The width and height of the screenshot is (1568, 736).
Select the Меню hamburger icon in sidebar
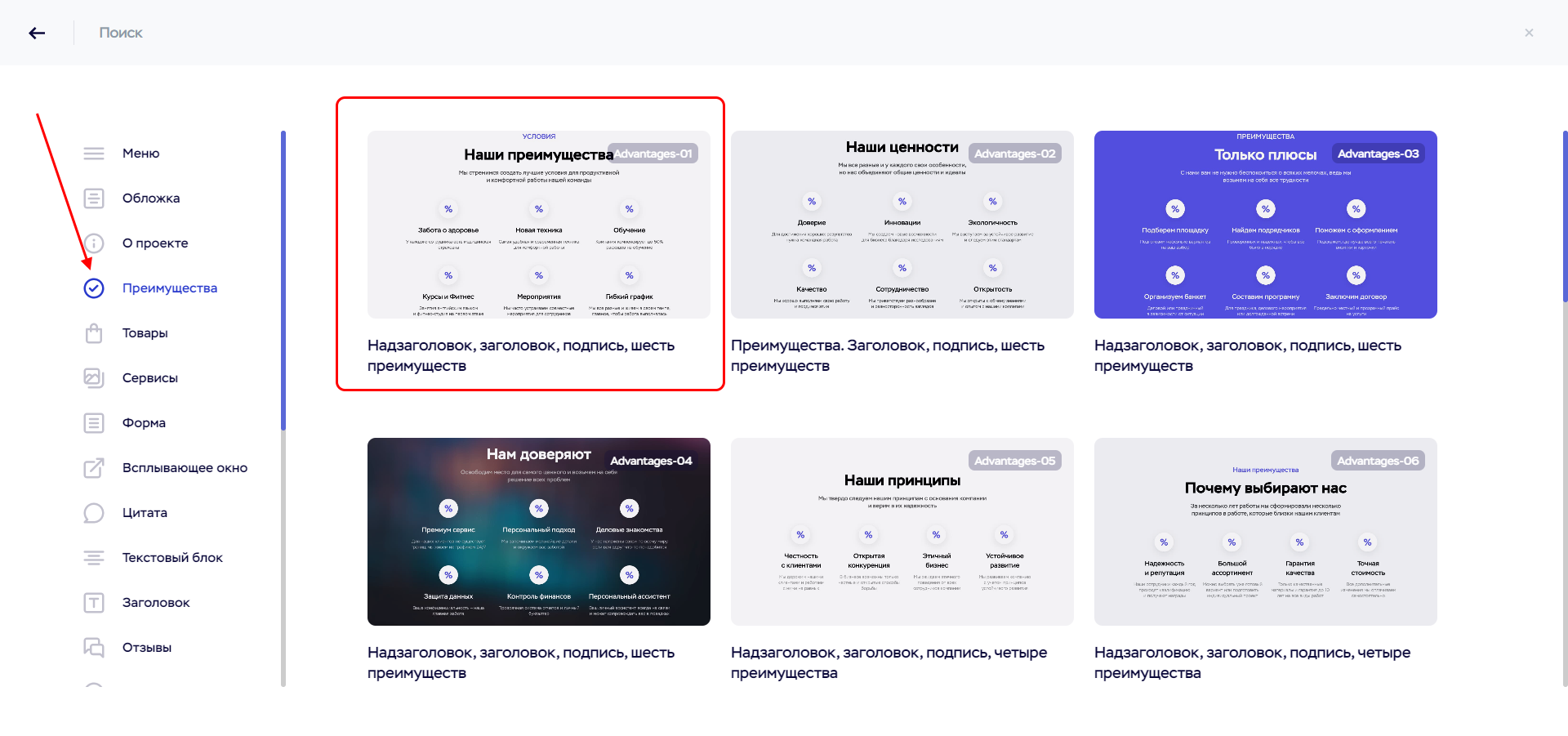click(x=94, y=154)
